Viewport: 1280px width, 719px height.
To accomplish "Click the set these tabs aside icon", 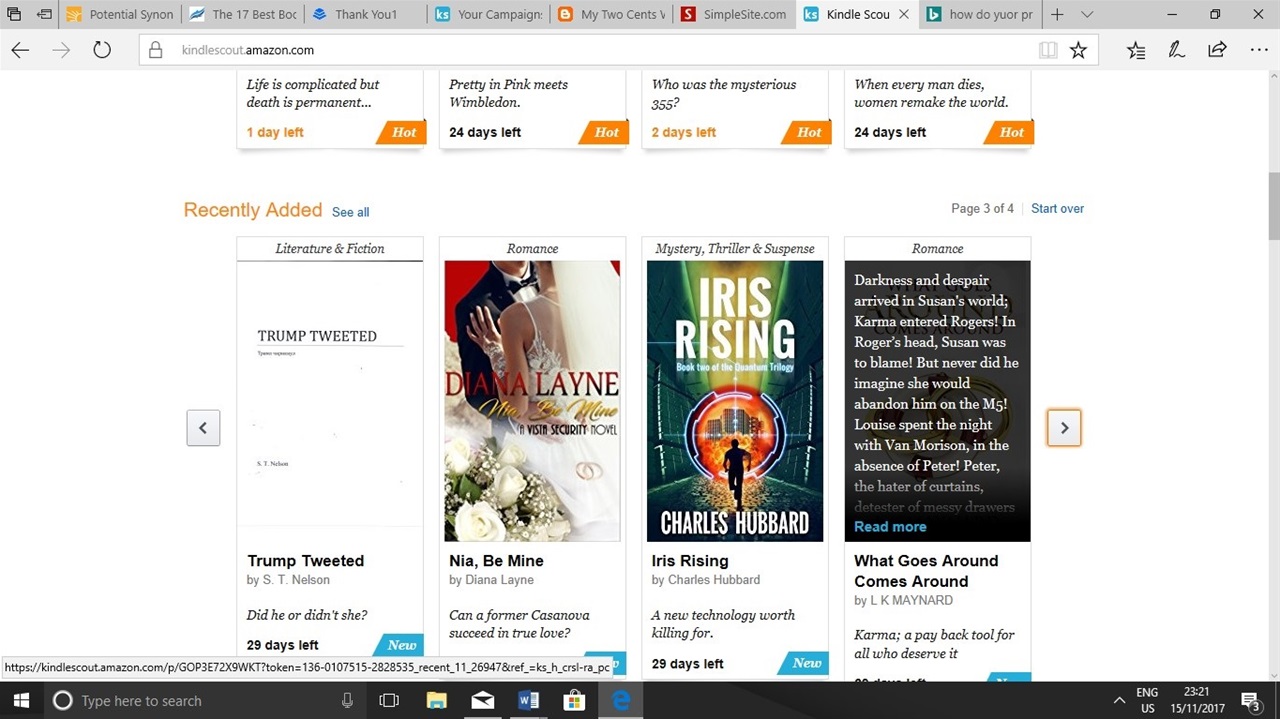I will (44, 14).
